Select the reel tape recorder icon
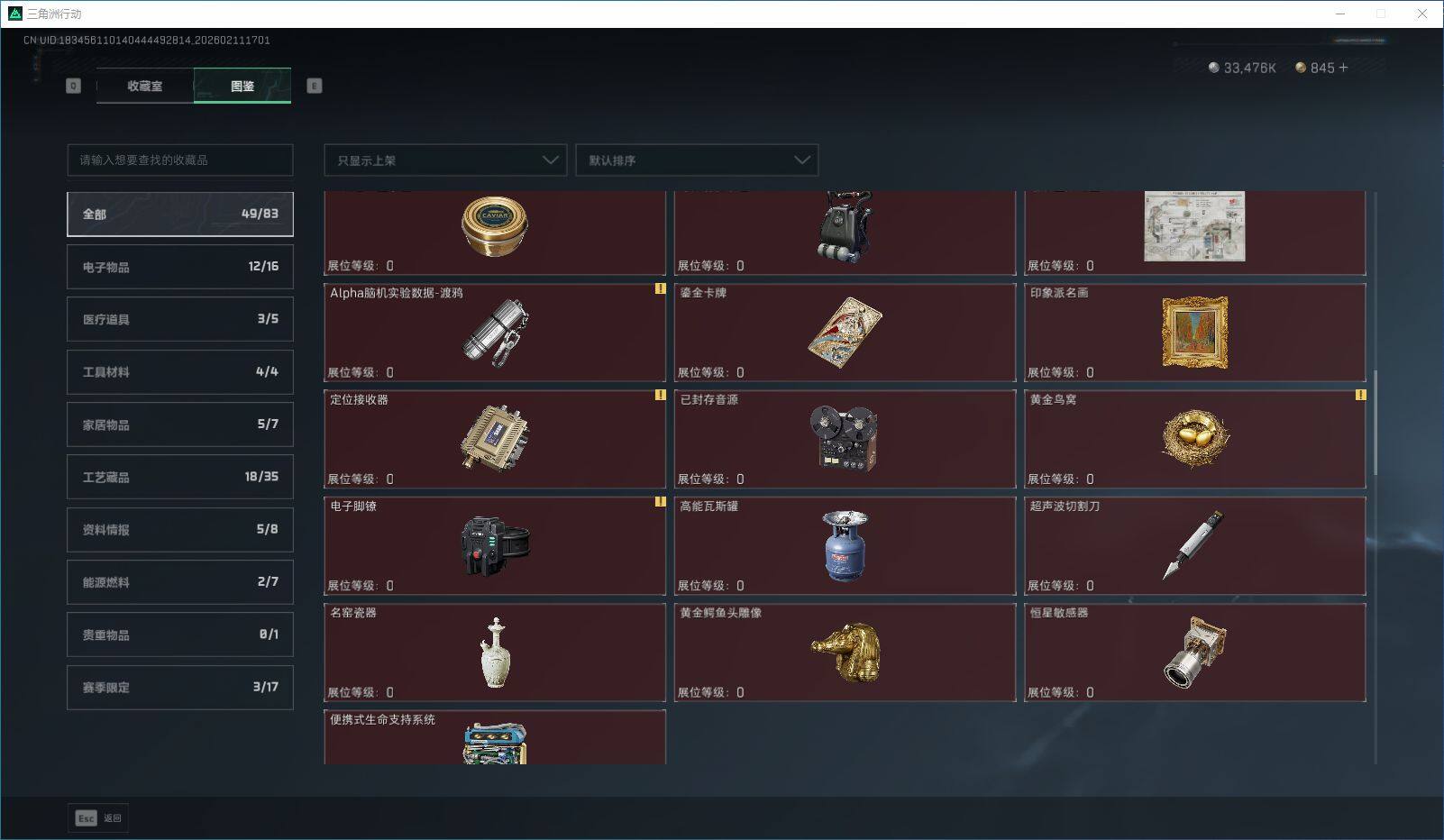The width and height of the screenshot is (1444, 840). pyautogui.click(x=844, y=439)
